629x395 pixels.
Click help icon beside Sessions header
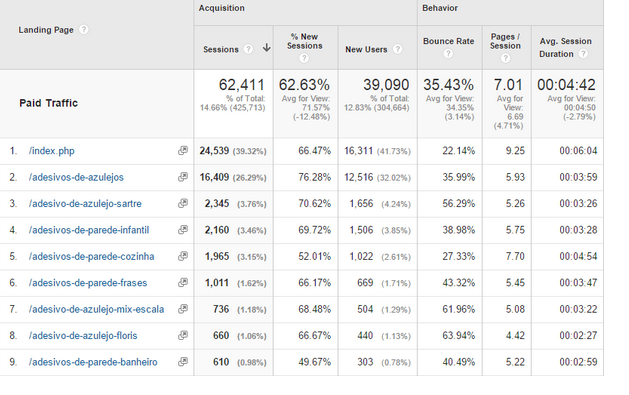point(249,49)
